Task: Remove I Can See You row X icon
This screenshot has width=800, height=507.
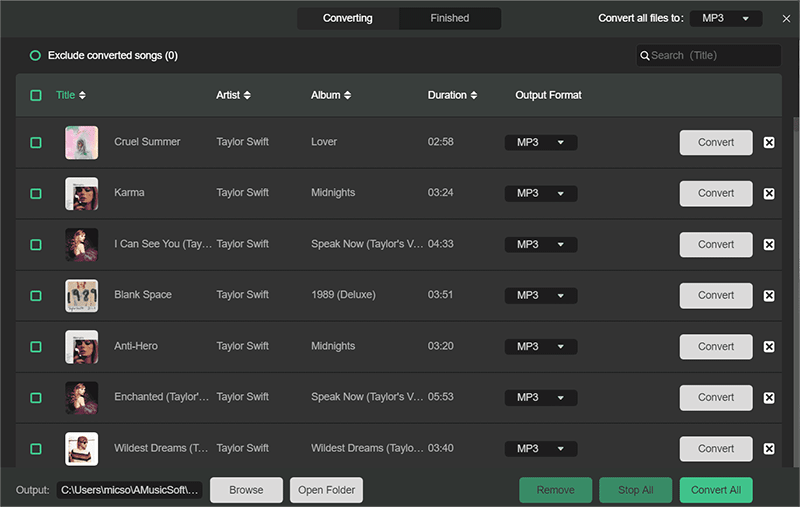Action: (768, 244)
